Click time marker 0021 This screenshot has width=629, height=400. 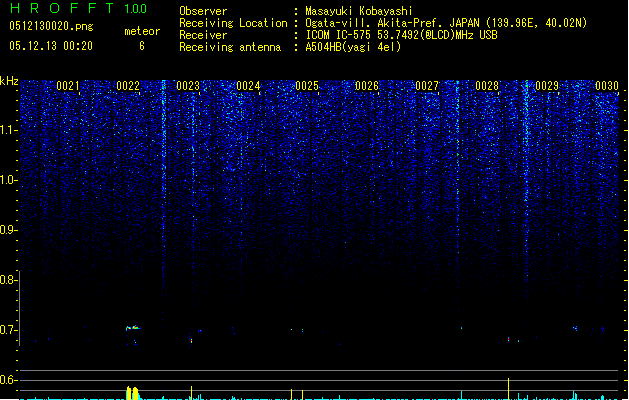click(x=68, y=86)
